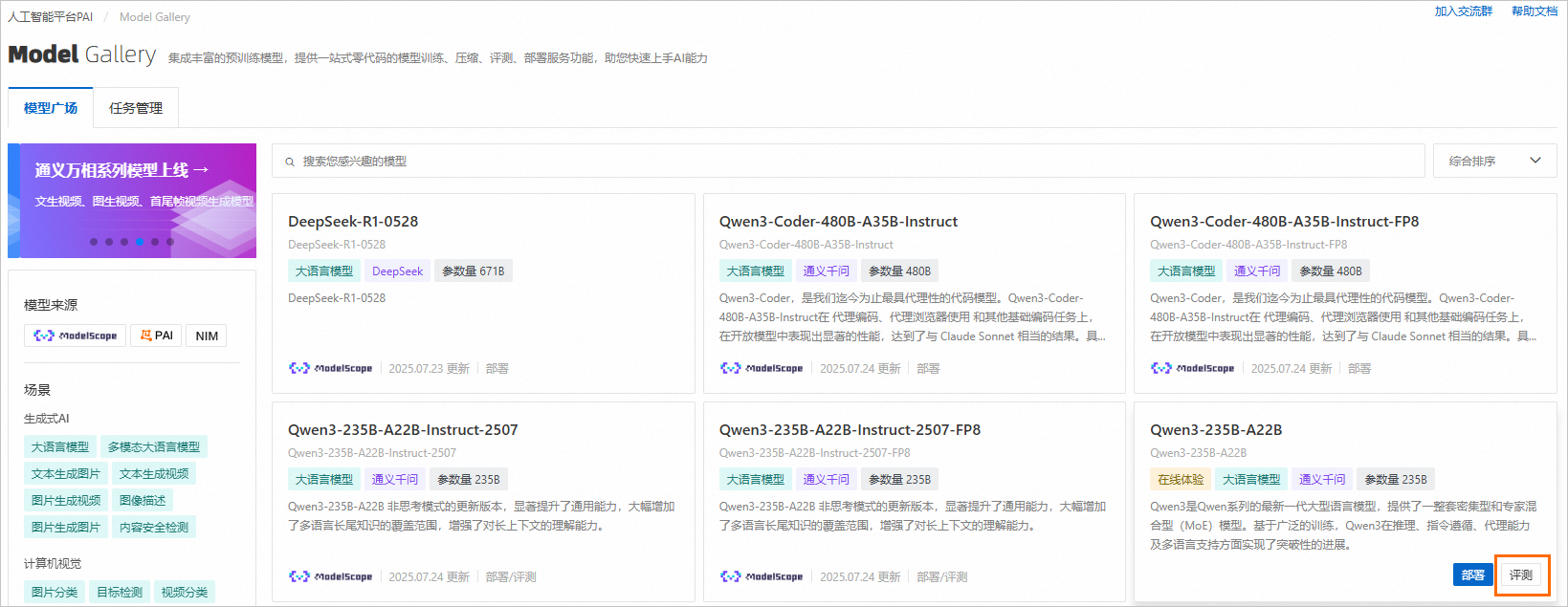The image size is (1568, 607).
Task: Click 参数量 671B tag
Action: (474, 271)
